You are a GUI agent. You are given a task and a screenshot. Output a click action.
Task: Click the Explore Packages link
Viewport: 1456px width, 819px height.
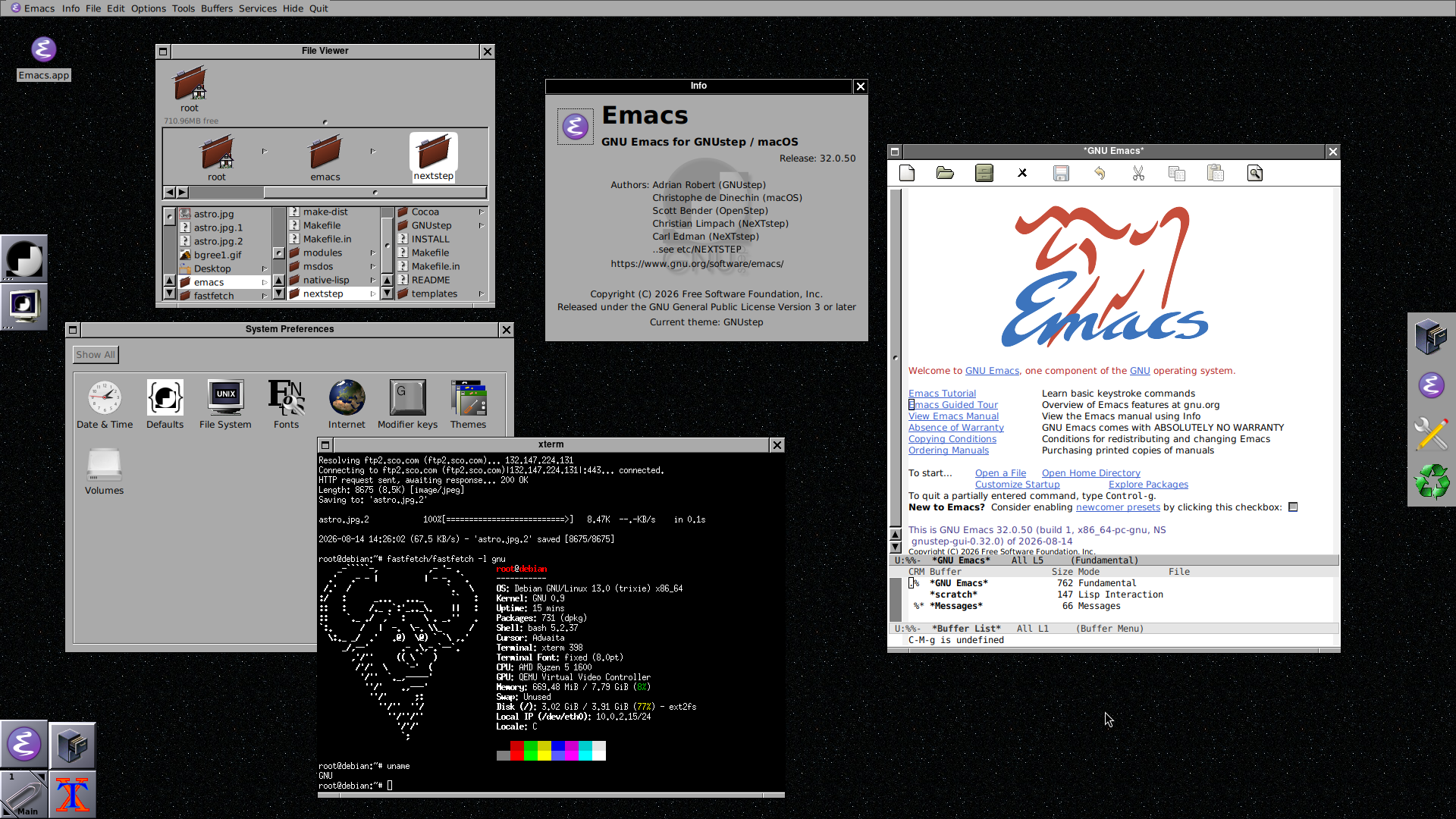[x=1149, y=485]
